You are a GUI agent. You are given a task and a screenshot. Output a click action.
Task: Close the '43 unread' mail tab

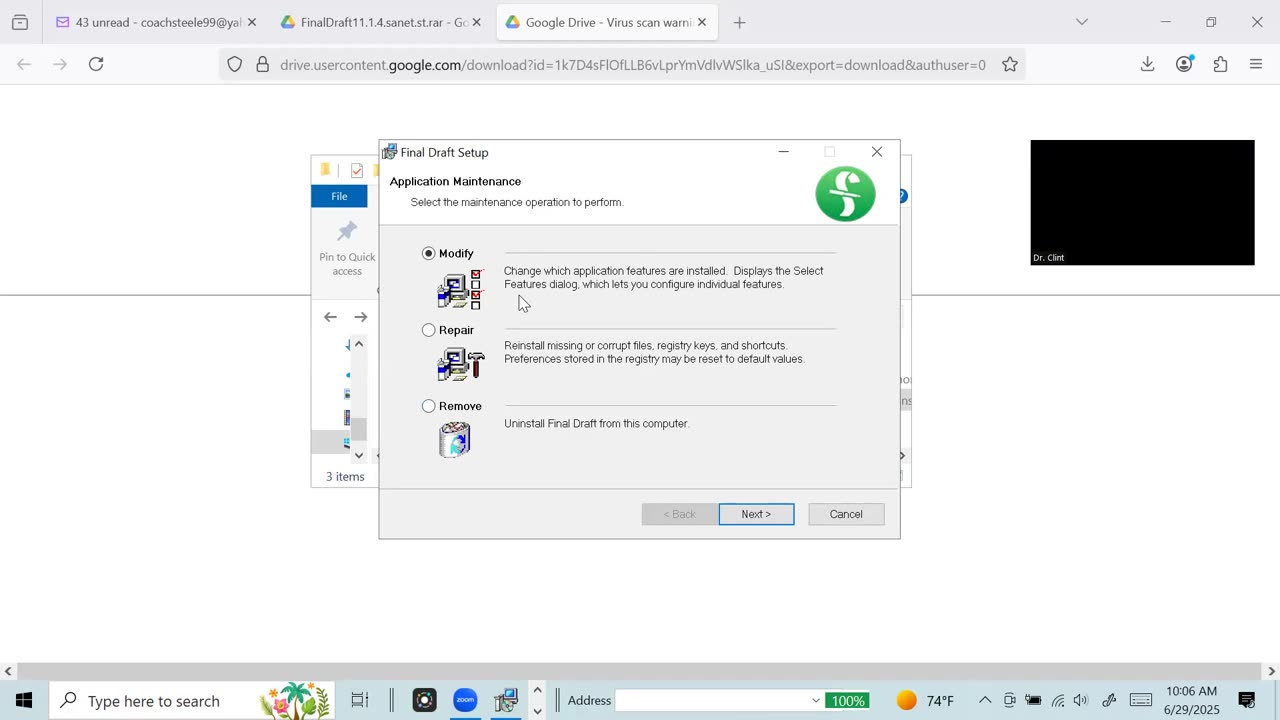(x=252, y=22)
